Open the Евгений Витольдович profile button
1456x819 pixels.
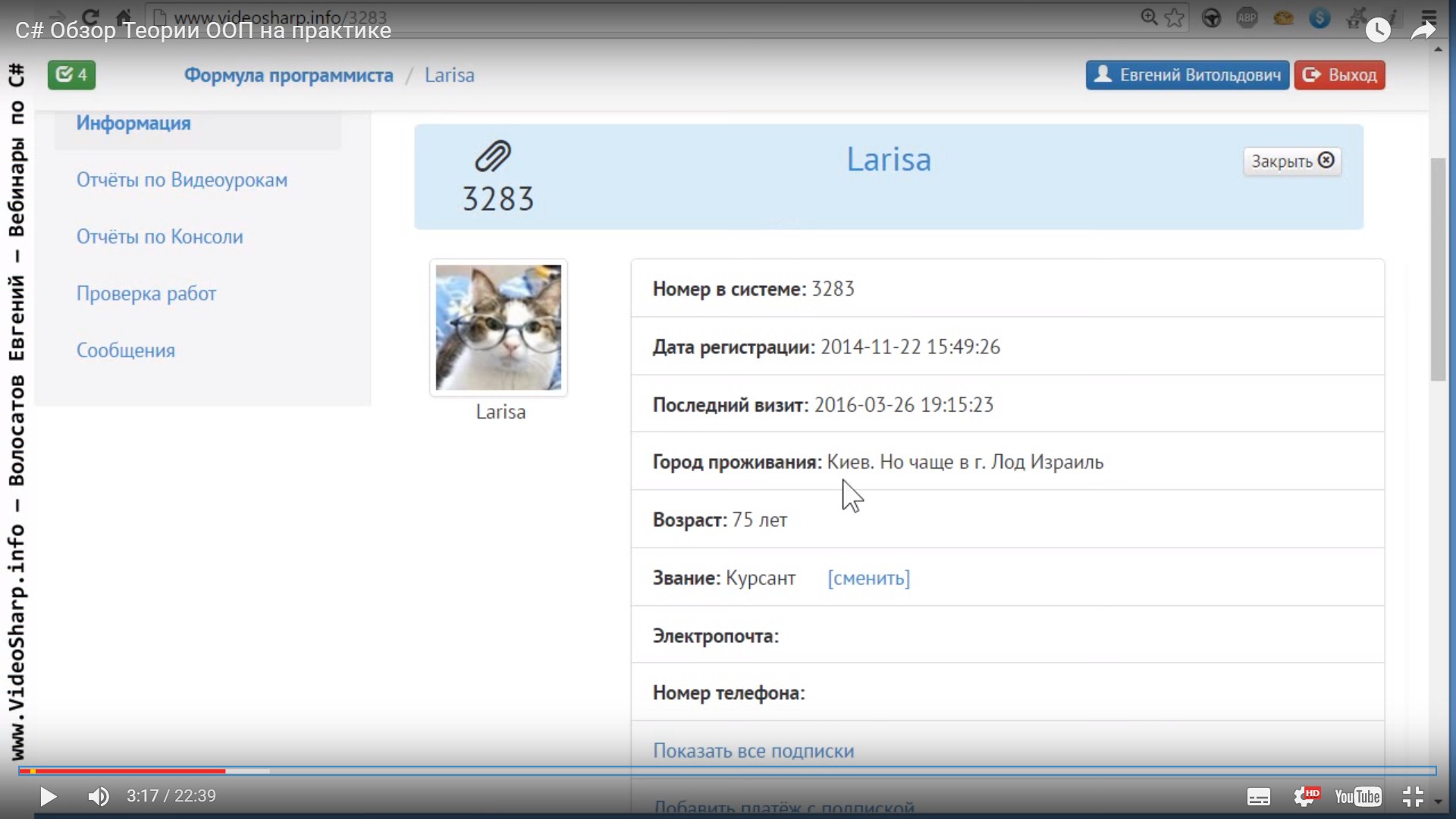1188,75
